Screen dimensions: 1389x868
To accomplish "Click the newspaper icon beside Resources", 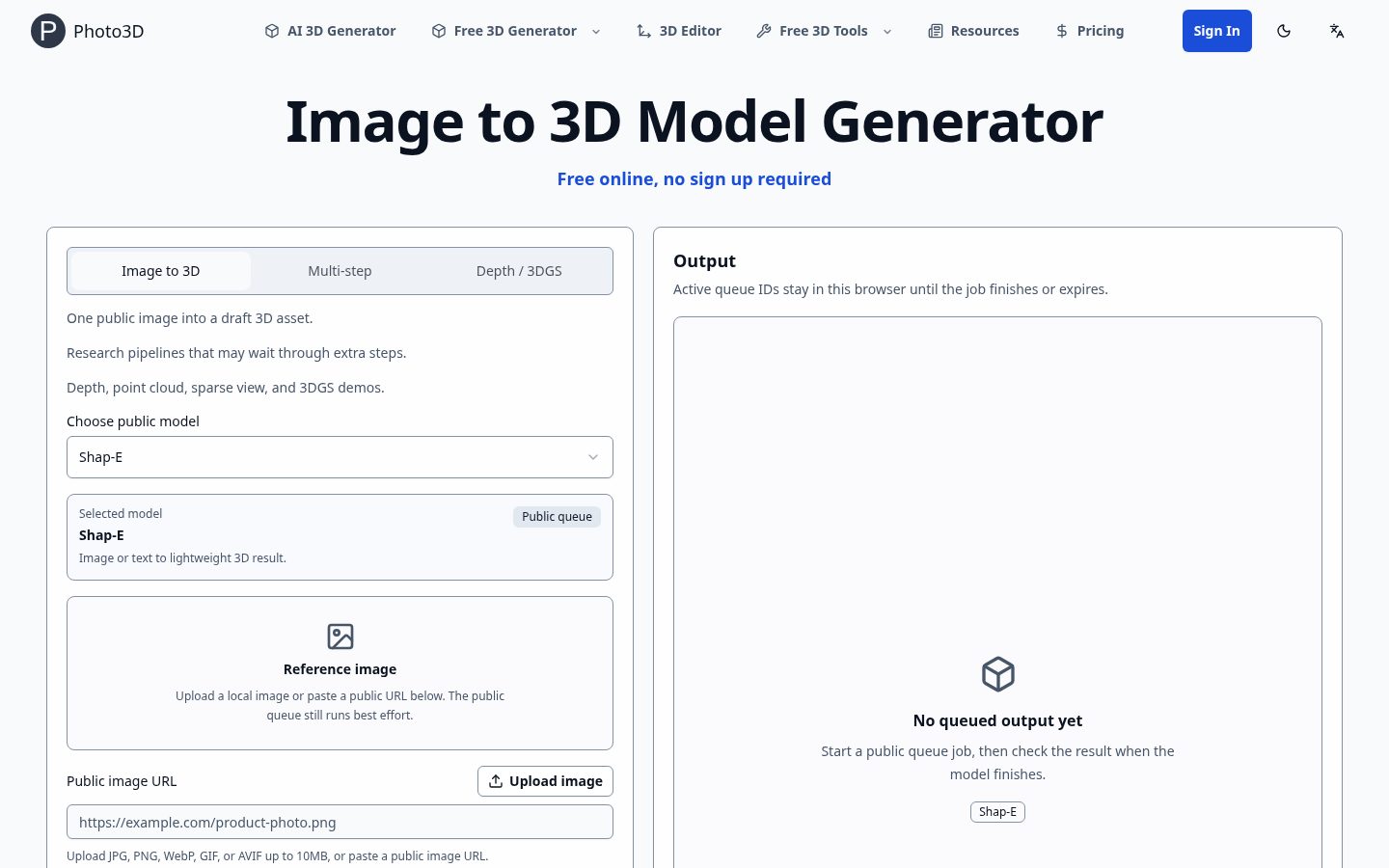I will tap(936, 31).
